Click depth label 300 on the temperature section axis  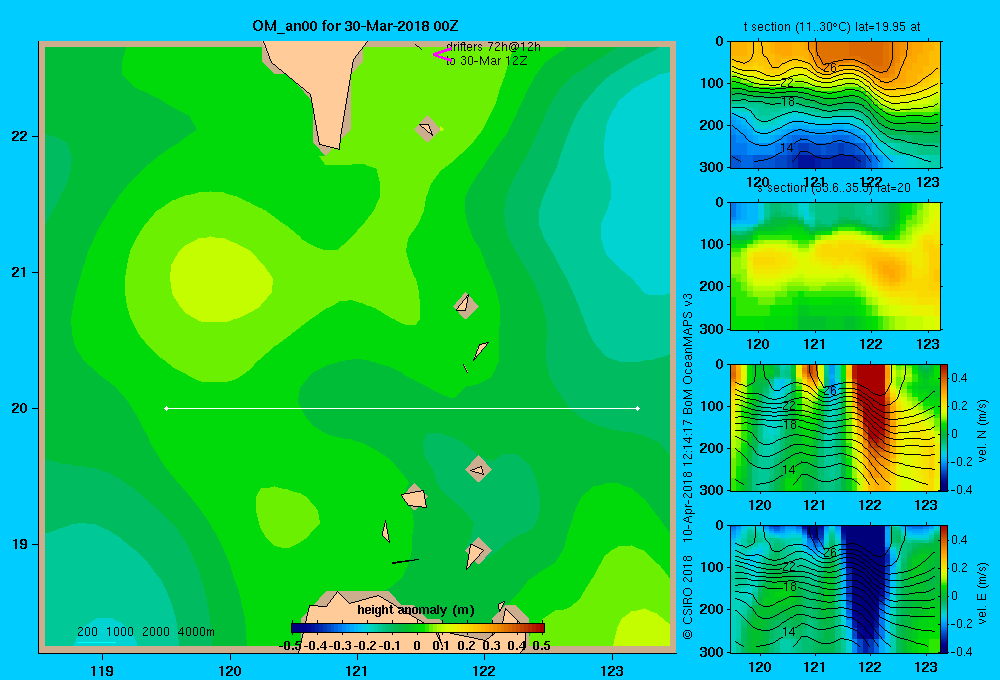pos(711,167)
